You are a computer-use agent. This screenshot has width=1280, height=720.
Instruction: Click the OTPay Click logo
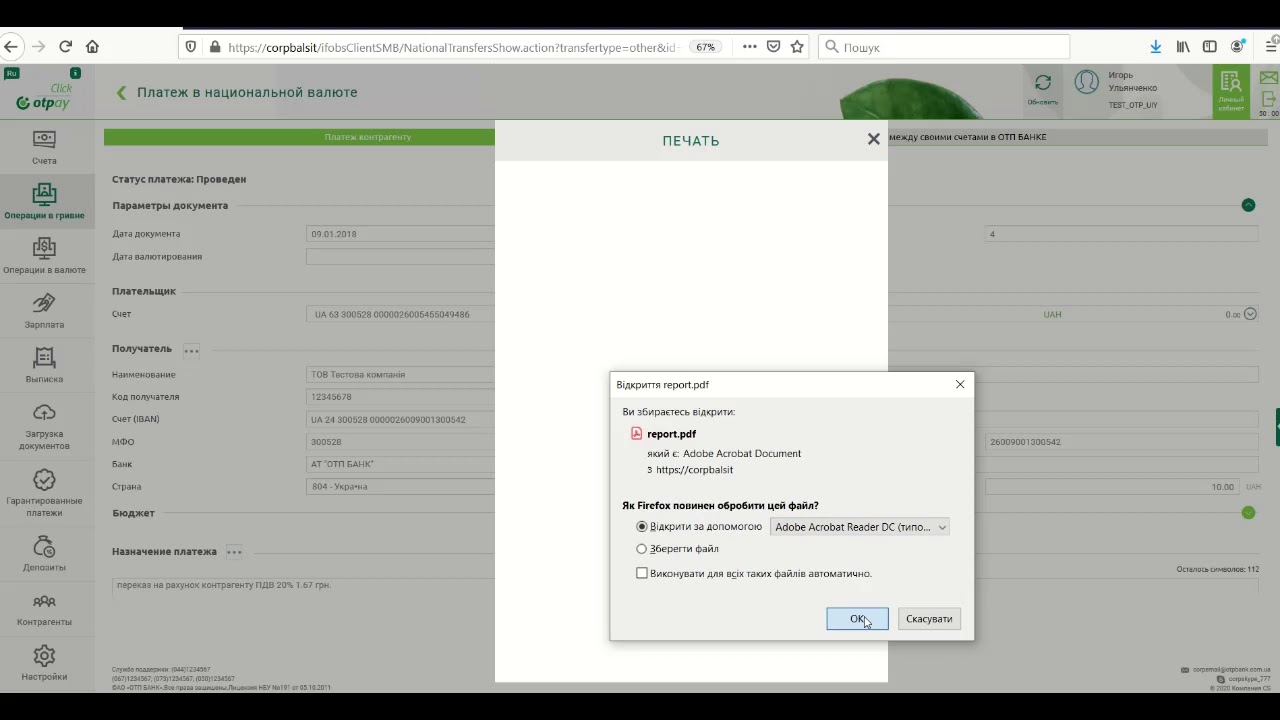tap(44, 97)
